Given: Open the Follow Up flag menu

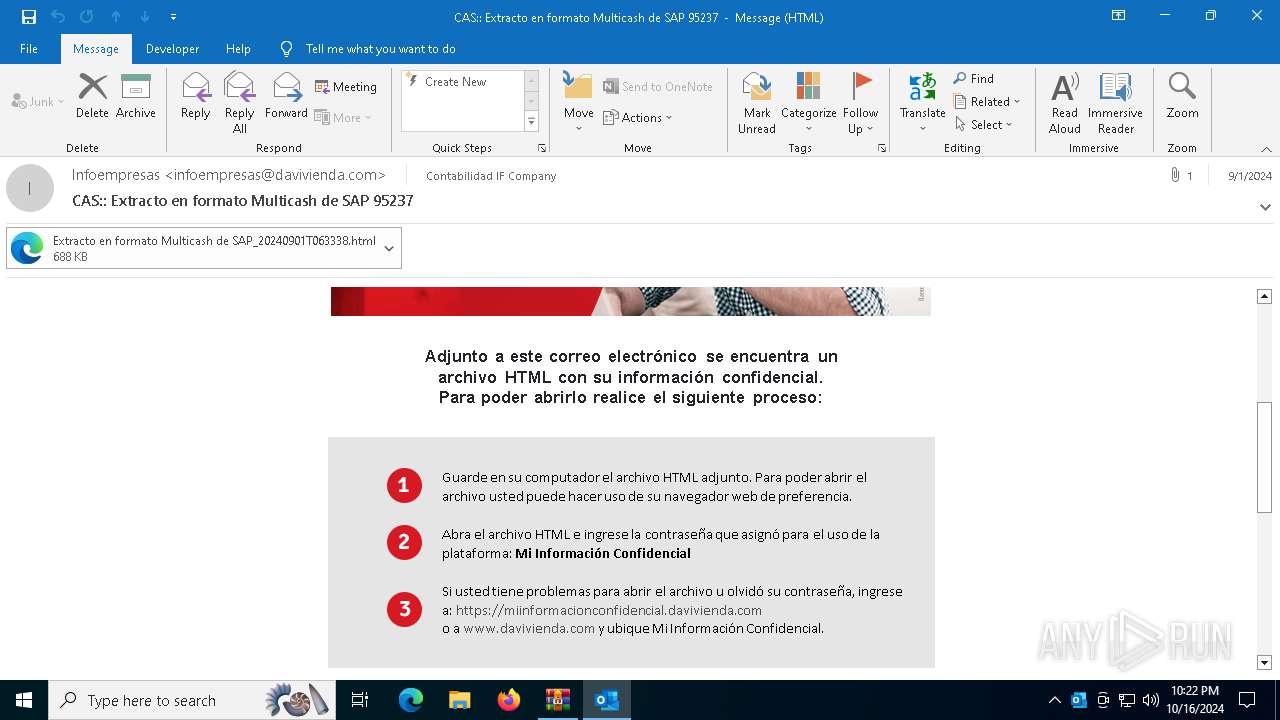Looking at the screenshot, I should click(860, 102).
